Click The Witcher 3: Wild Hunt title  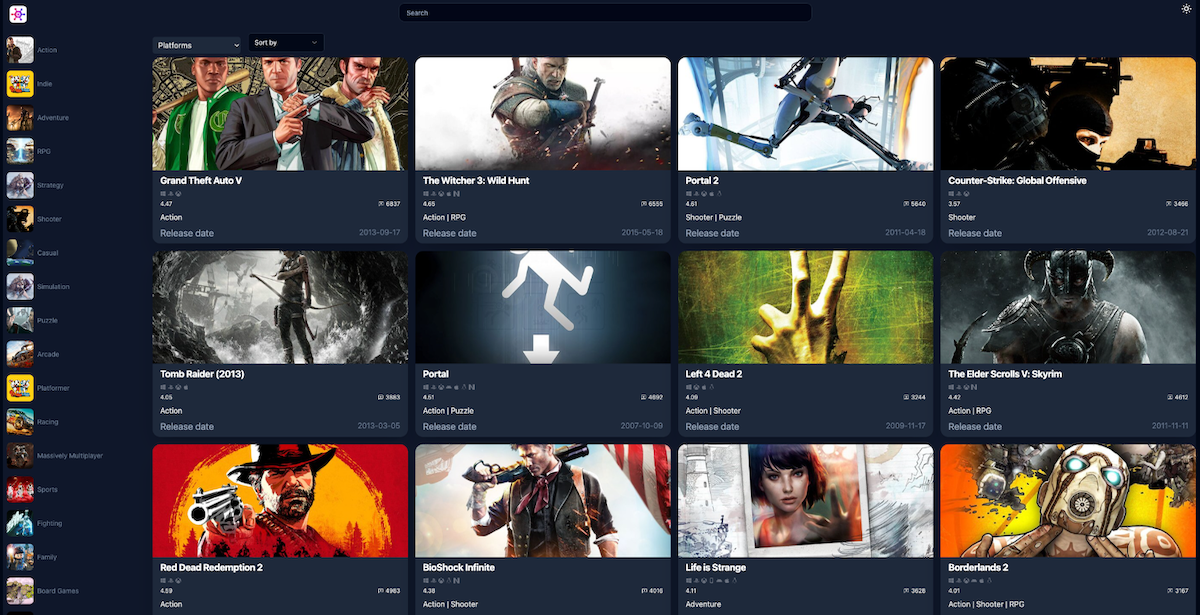476,181
